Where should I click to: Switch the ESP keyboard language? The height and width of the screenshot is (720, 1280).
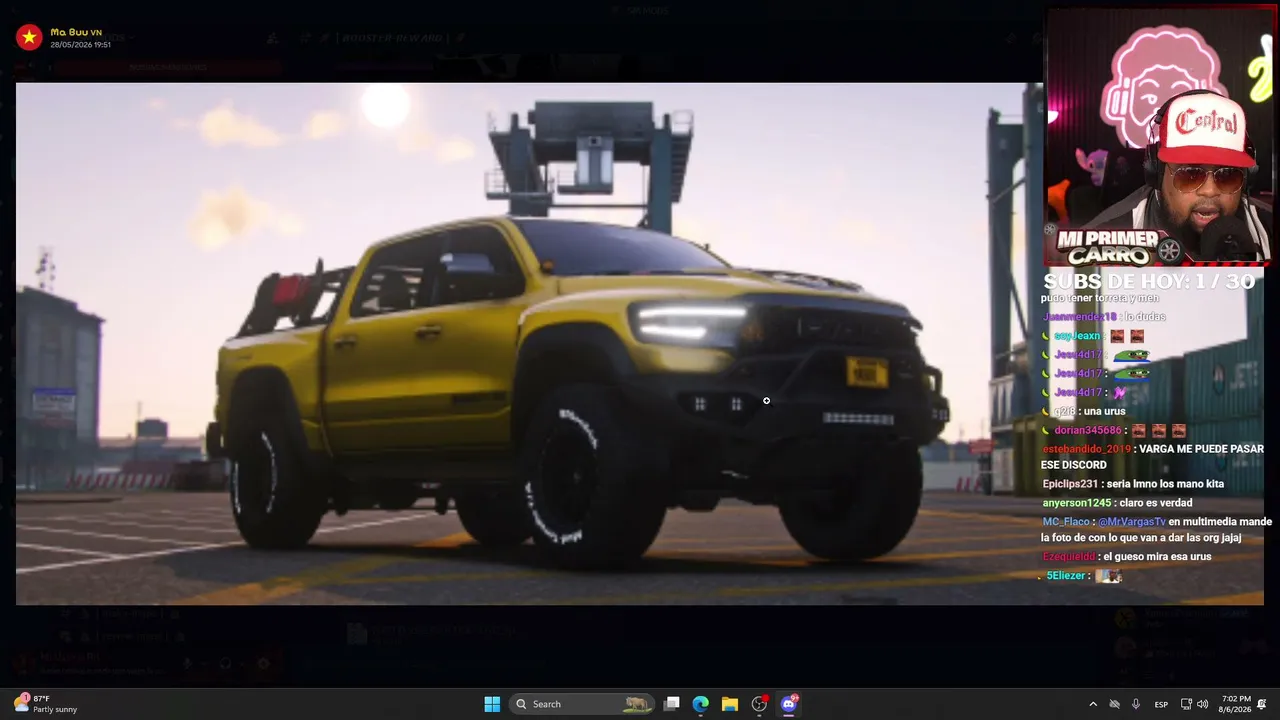[1161, 704]
